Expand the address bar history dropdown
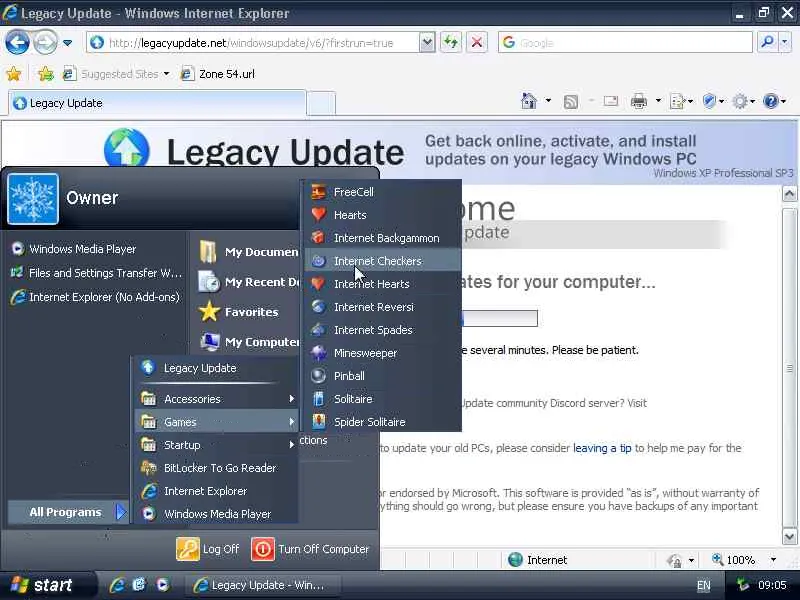This screenshot has height=600, width=800. (x=427, y=43)
